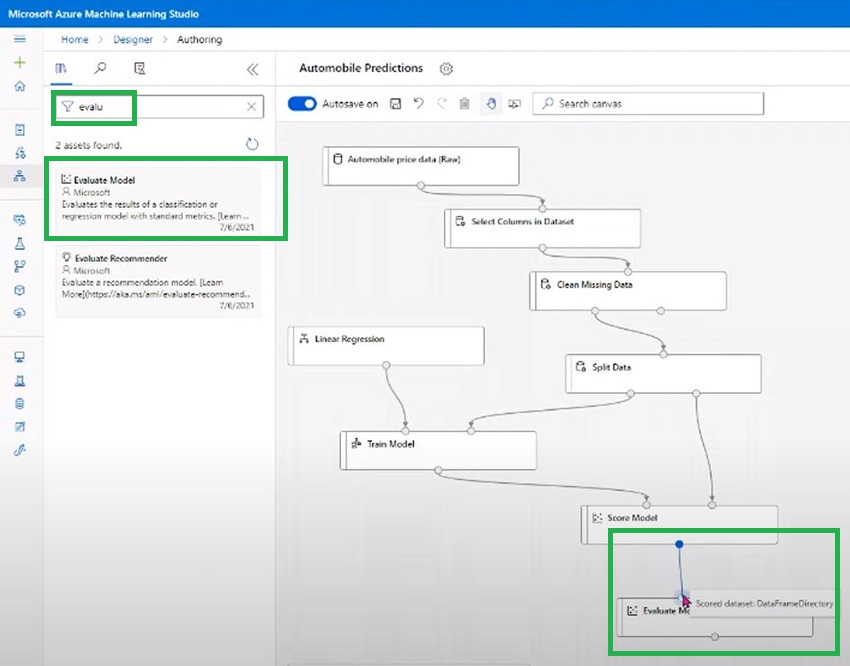Activate the pan hand tool
The image size is (850, 666).
(x=491, y=103)
